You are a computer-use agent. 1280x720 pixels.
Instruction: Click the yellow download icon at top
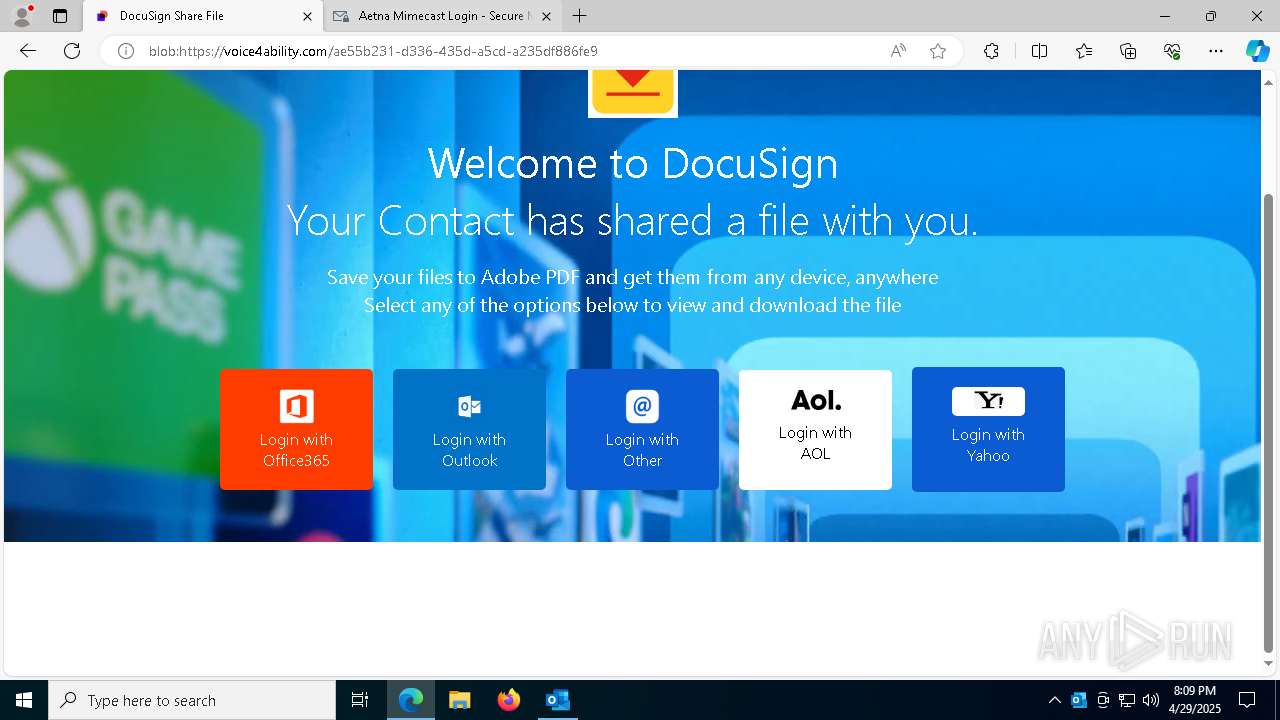[x=633, y=92]
